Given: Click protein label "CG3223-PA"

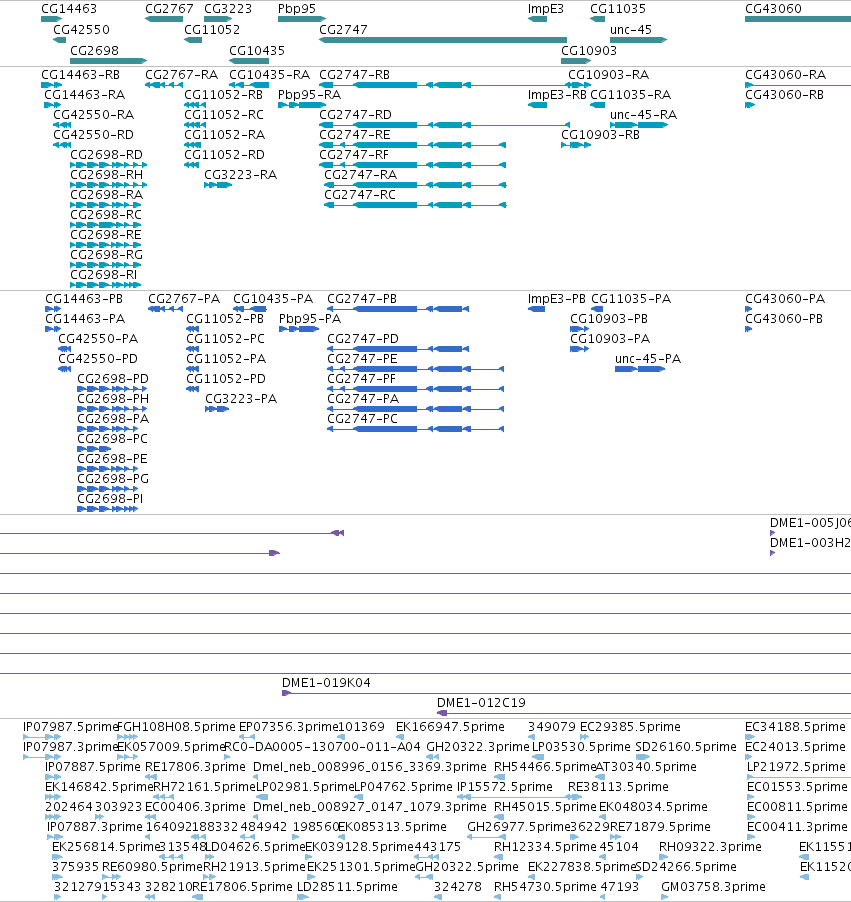Looking at the screenshot, I should pos(241,399).
